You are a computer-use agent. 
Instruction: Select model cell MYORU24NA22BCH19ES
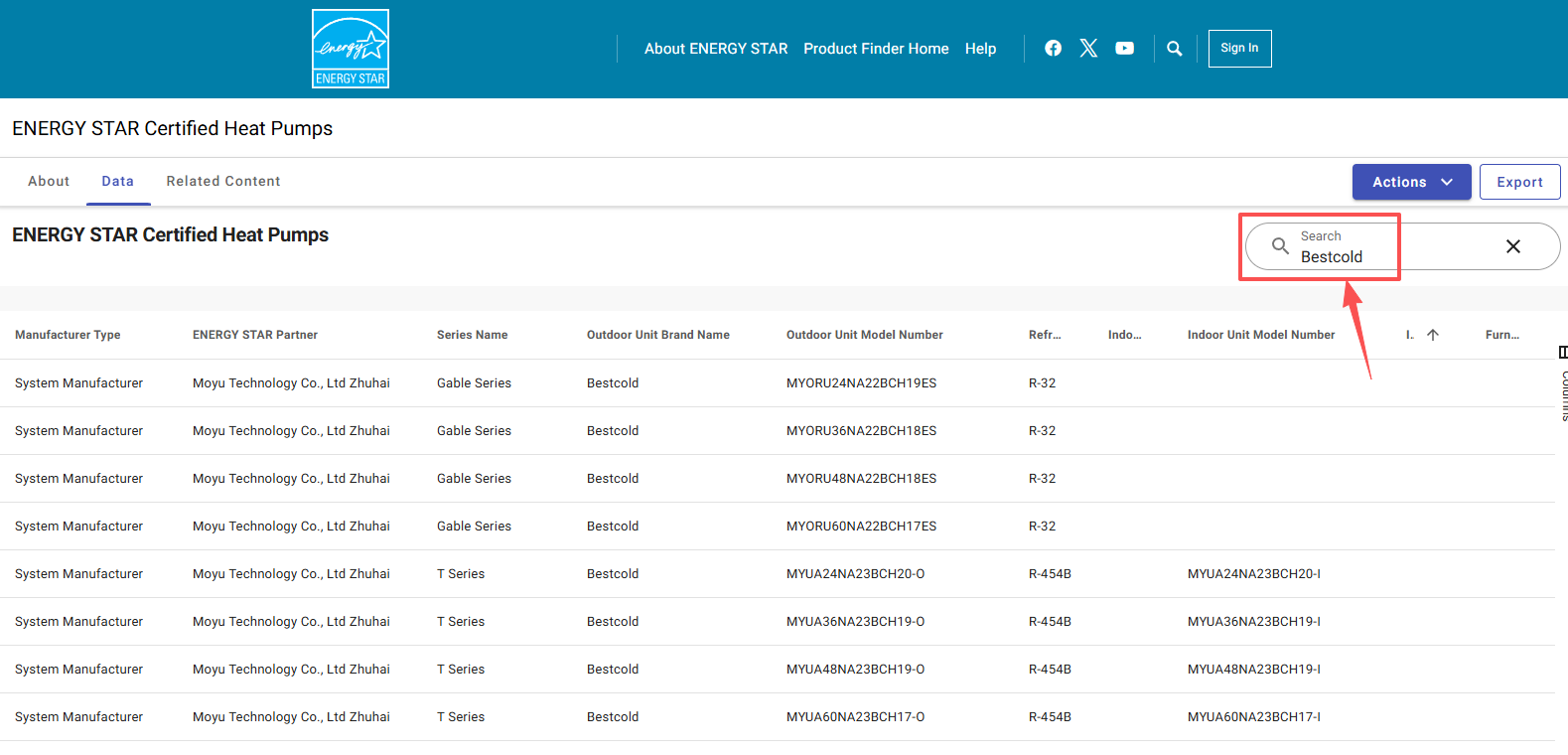[862, 383]
